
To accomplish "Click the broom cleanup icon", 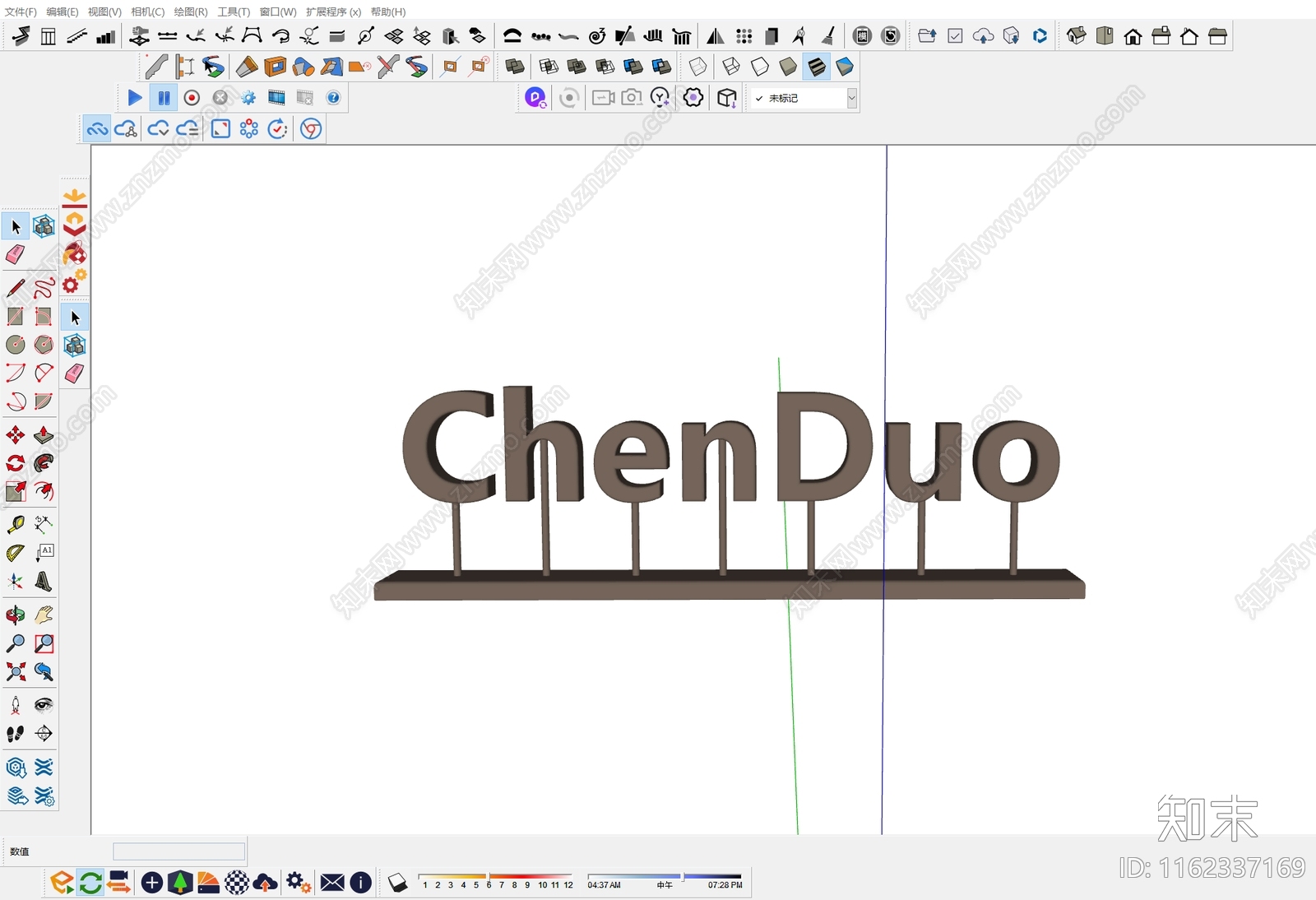I will click(828, 36).
